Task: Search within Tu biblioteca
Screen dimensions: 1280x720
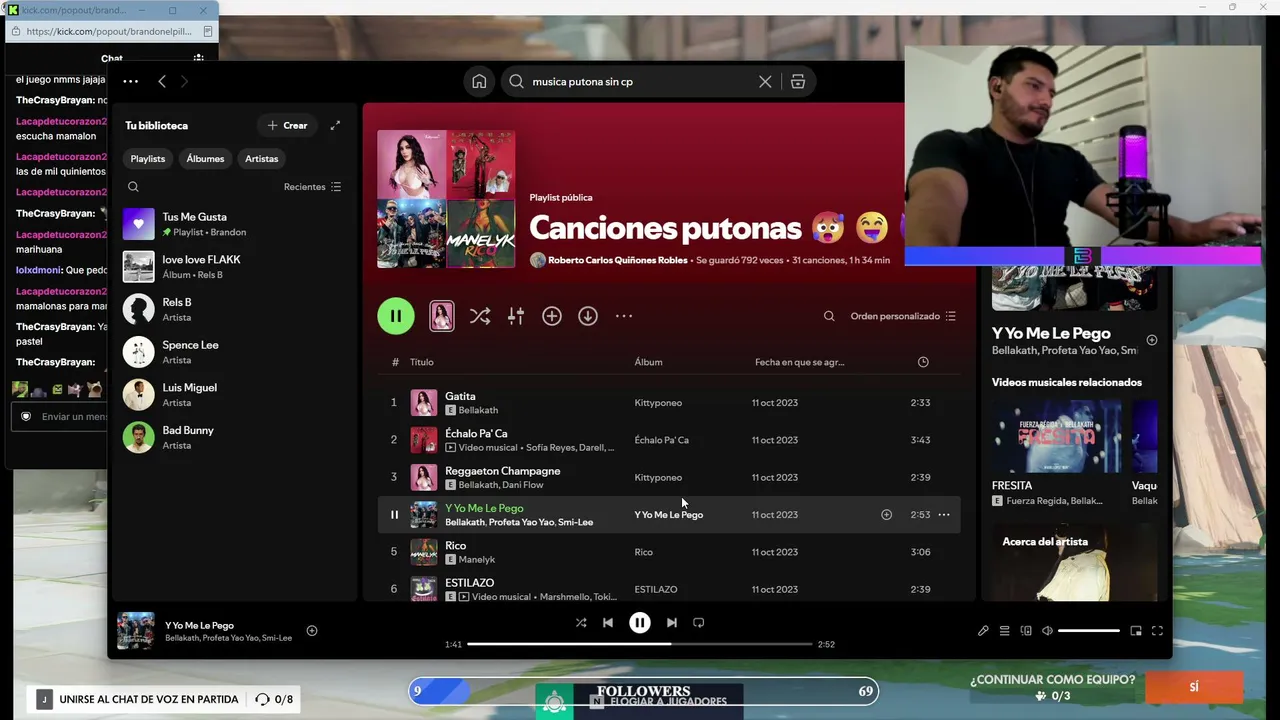Action: point(133,187)
